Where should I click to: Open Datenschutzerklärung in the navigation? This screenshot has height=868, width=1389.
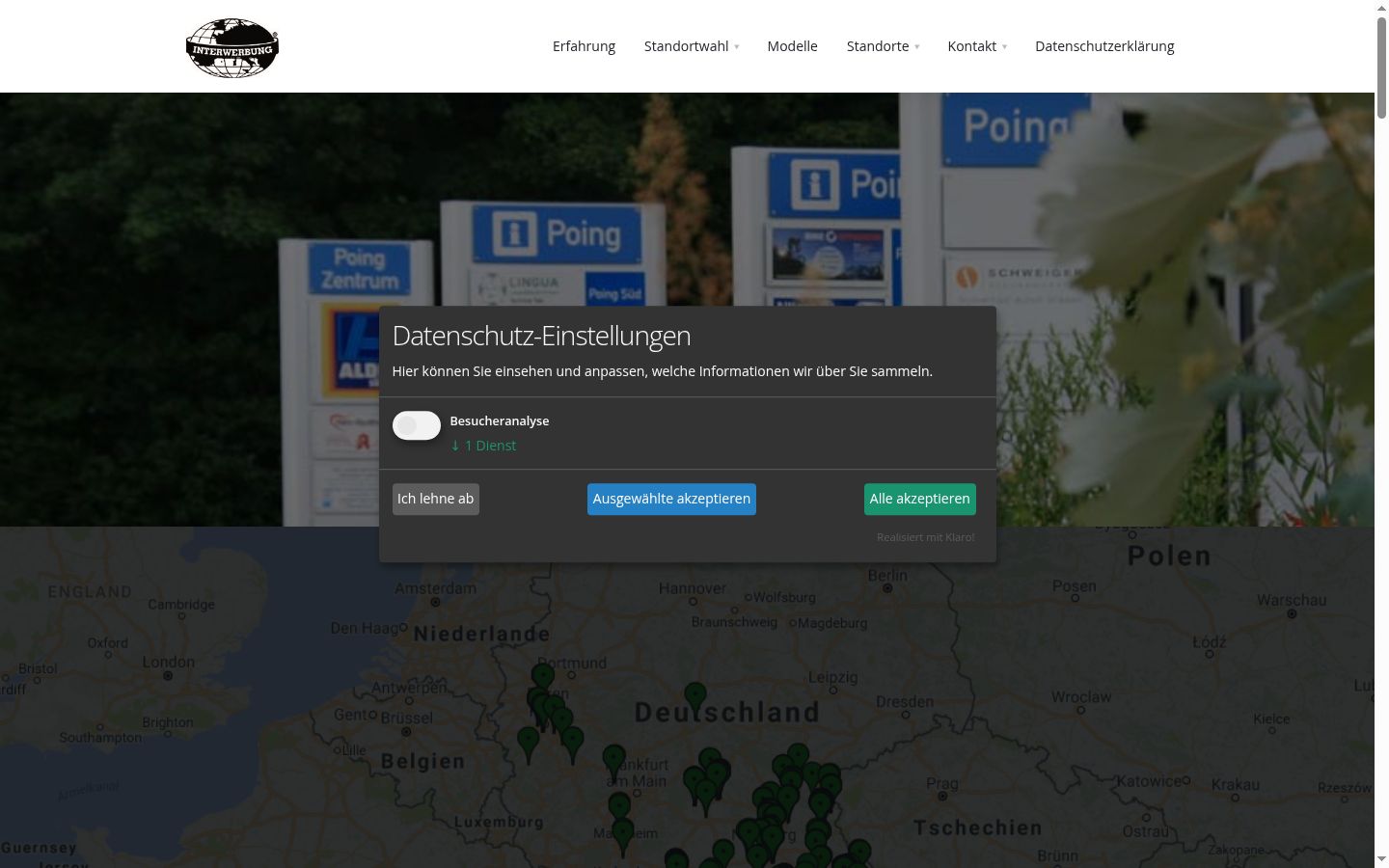[x=1104, y=46]
